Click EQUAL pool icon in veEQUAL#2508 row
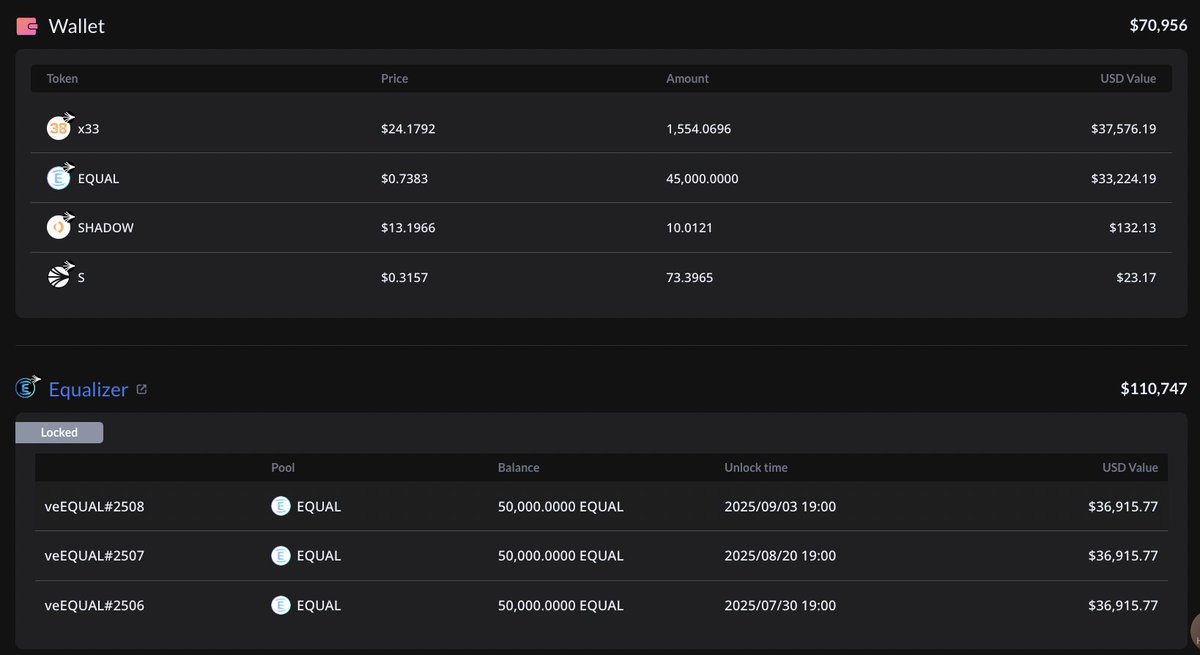Viewport: 1200px width, 655px height. click(x=281, y=507)
